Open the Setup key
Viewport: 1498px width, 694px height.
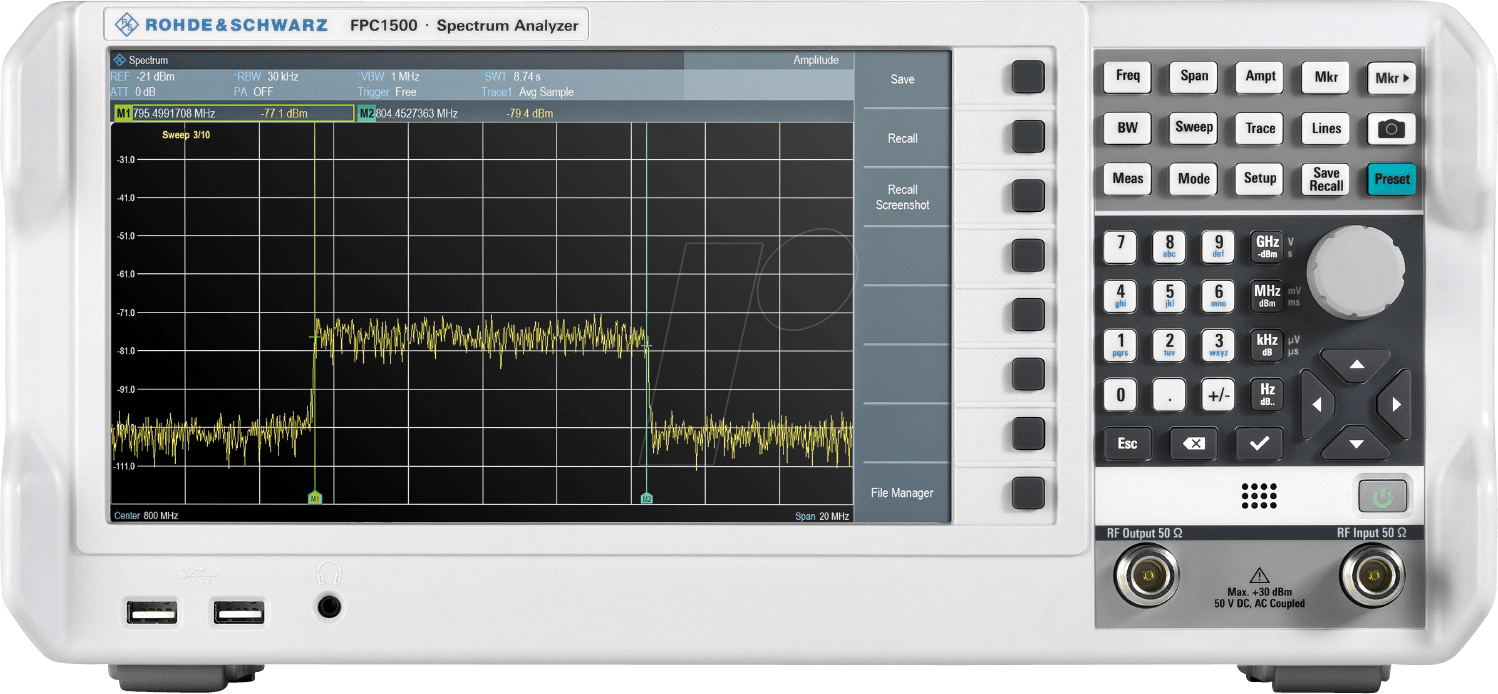(x=1260, y=179)
